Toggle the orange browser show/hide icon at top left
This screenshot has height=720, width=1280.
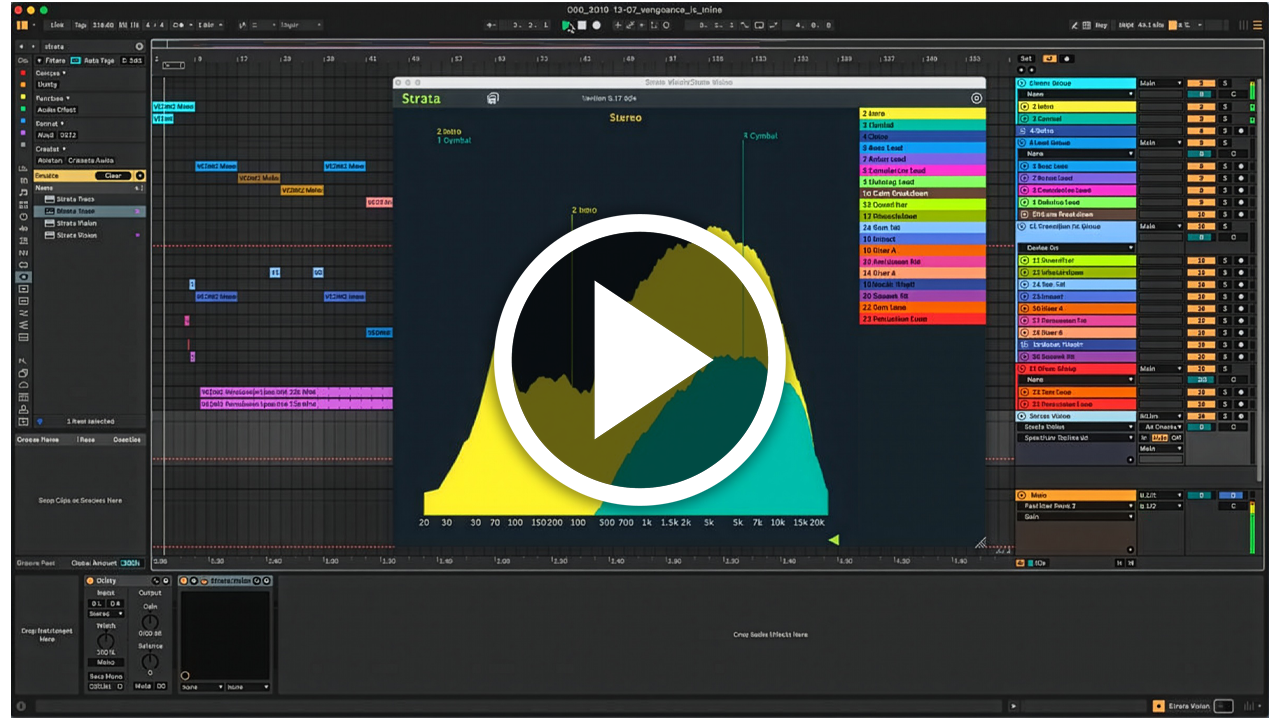[x=22, y=25]
